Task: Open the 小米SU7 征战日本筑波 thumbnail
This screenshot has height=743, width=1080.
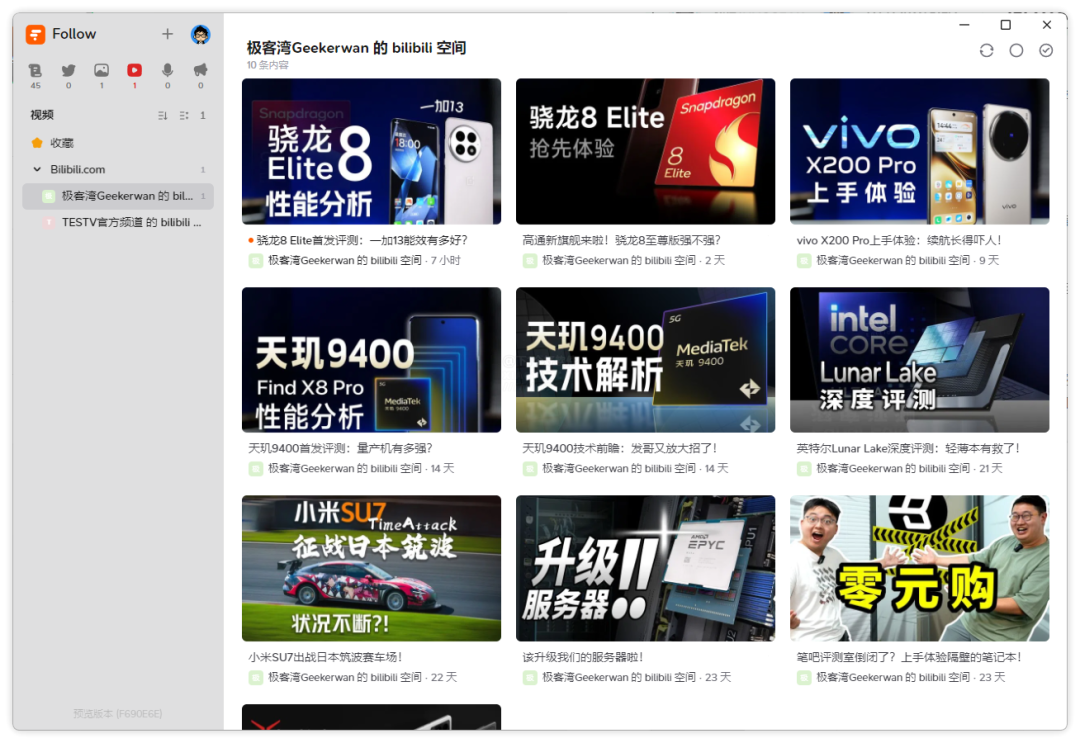Action: coord(371,569)
